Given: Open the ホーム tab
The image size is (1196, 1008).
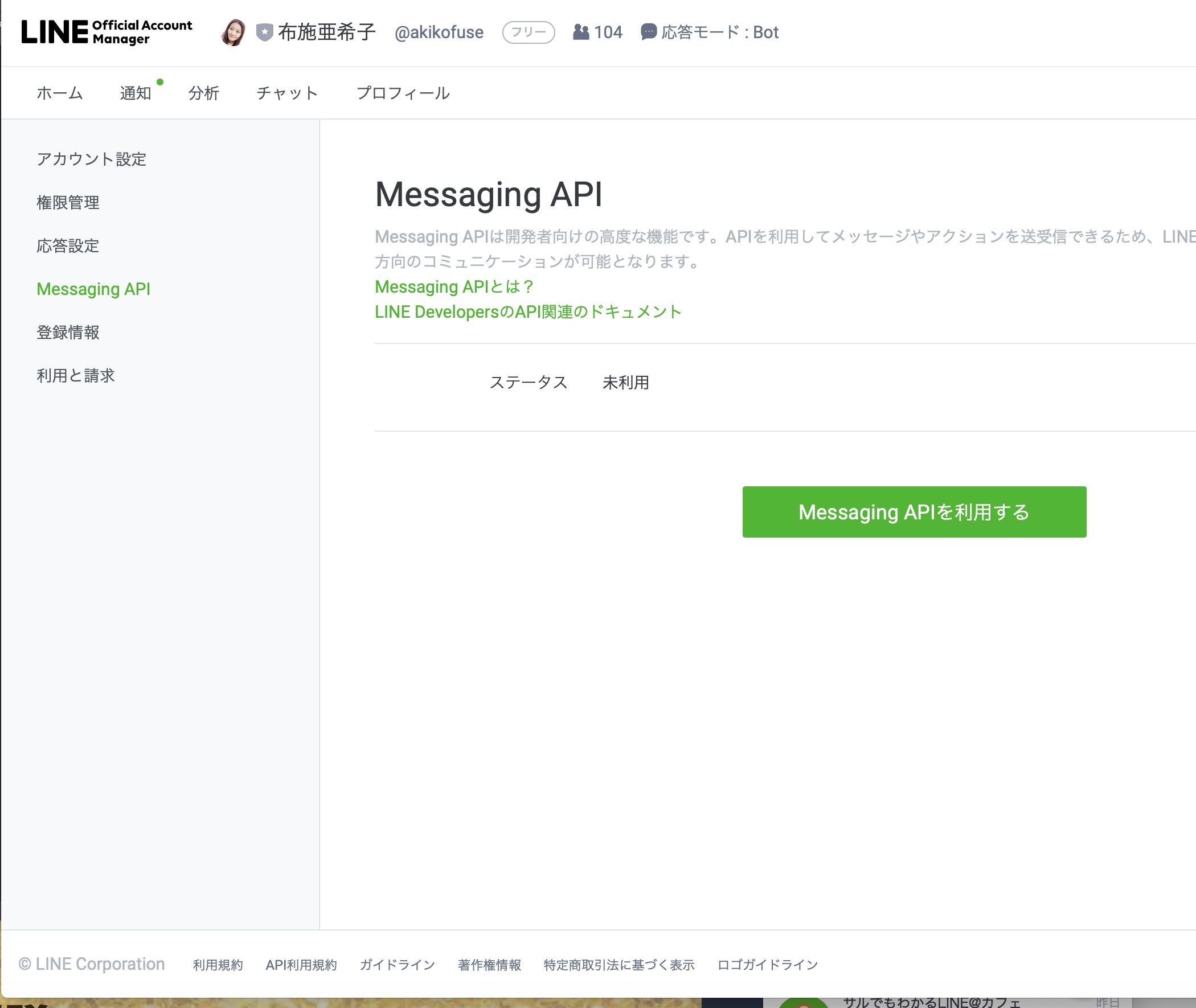Looking at the screenshot, I should coord(60,93).
